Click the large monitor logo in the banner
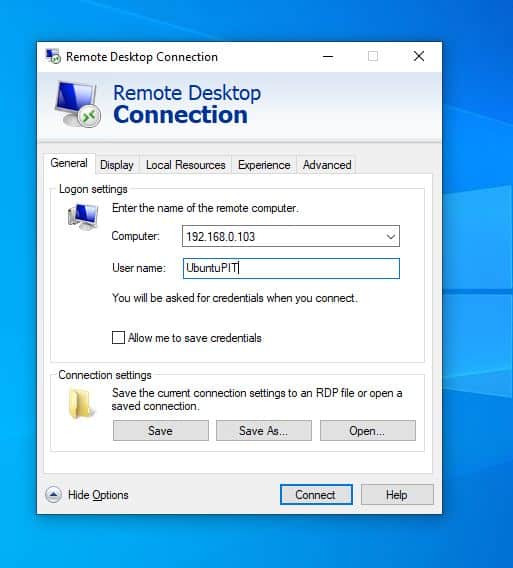513x568 pixels. tap(78, 104)
